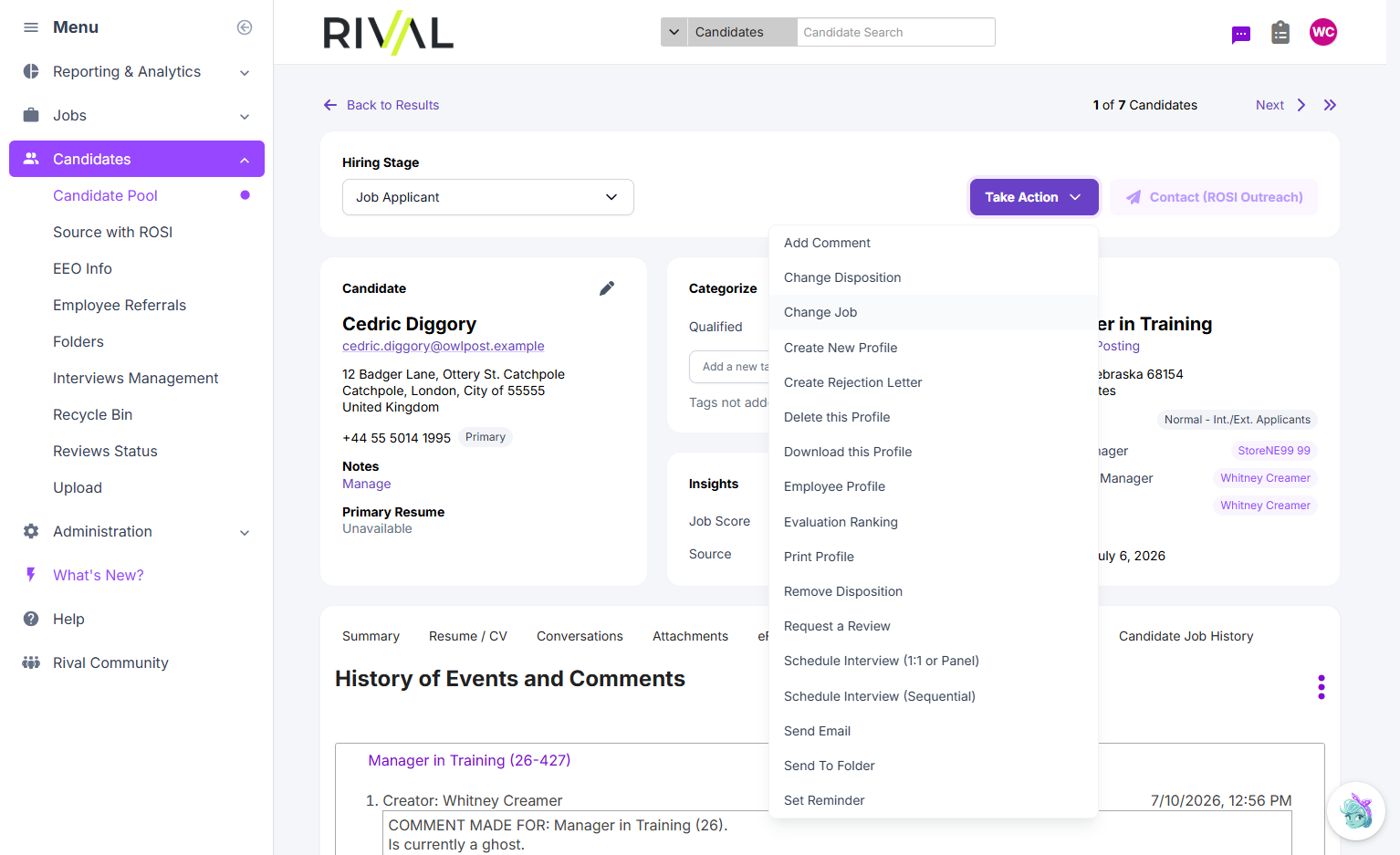Click the What's New lightning icon
The image size is (1400, 855).
pos(31,575)
